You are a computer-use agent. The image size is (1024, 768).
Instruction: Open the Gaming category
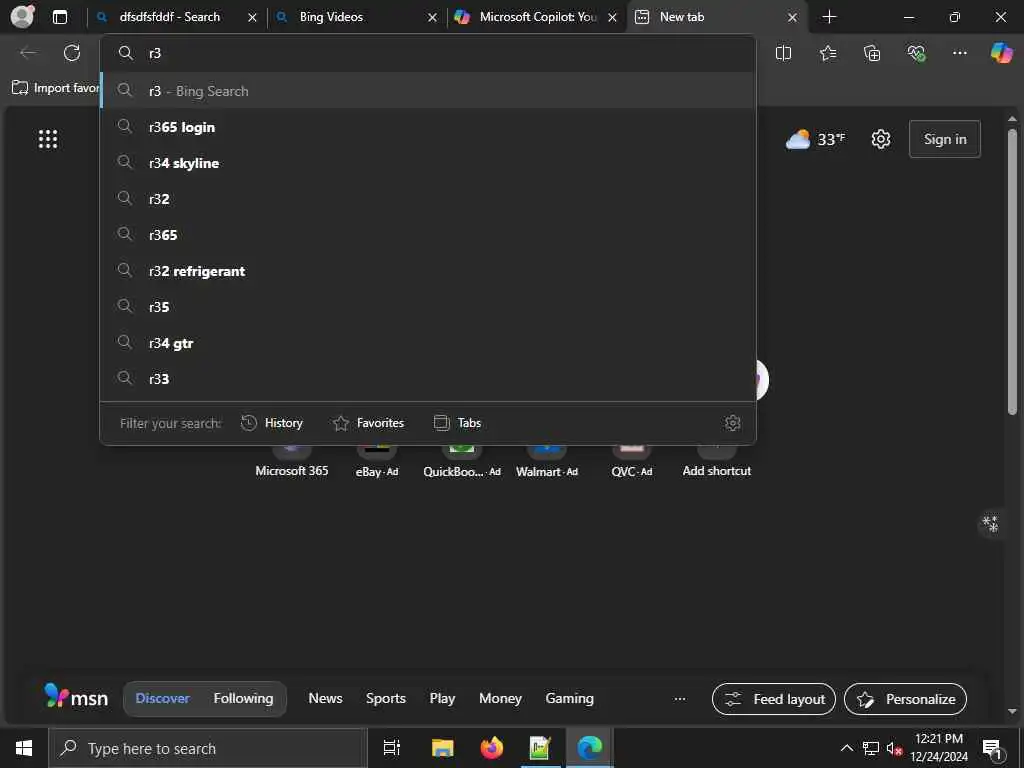pyautogui.click(x=569, y=698)
